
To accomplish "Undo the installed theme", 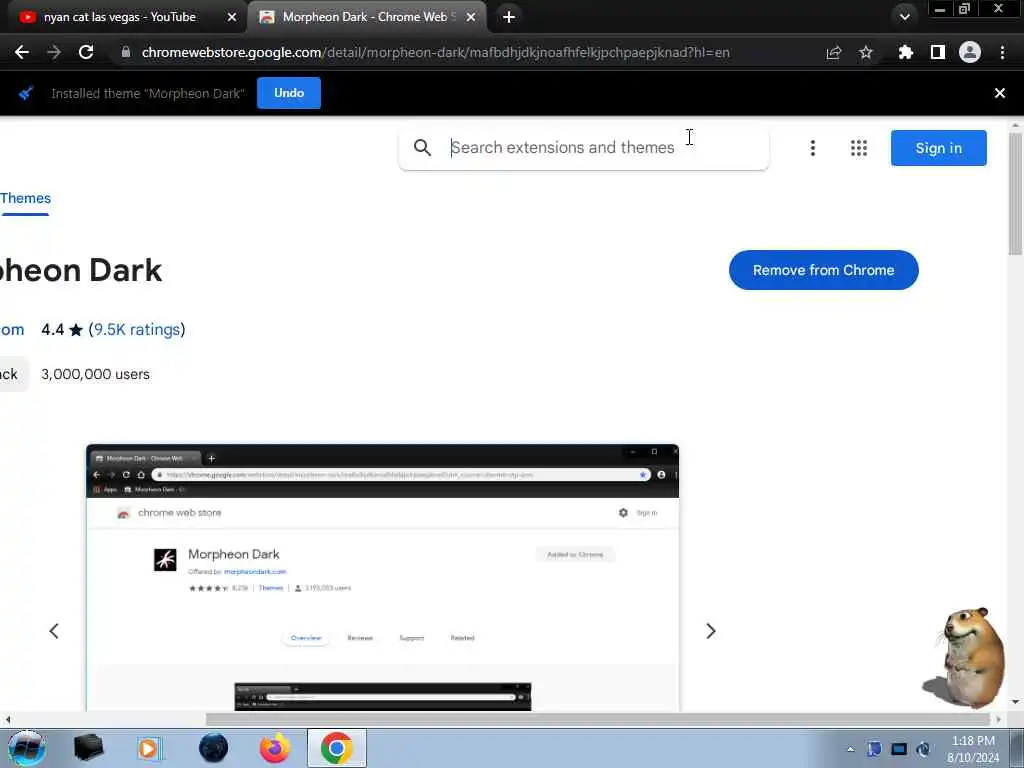I will click(x=289, y=93).
